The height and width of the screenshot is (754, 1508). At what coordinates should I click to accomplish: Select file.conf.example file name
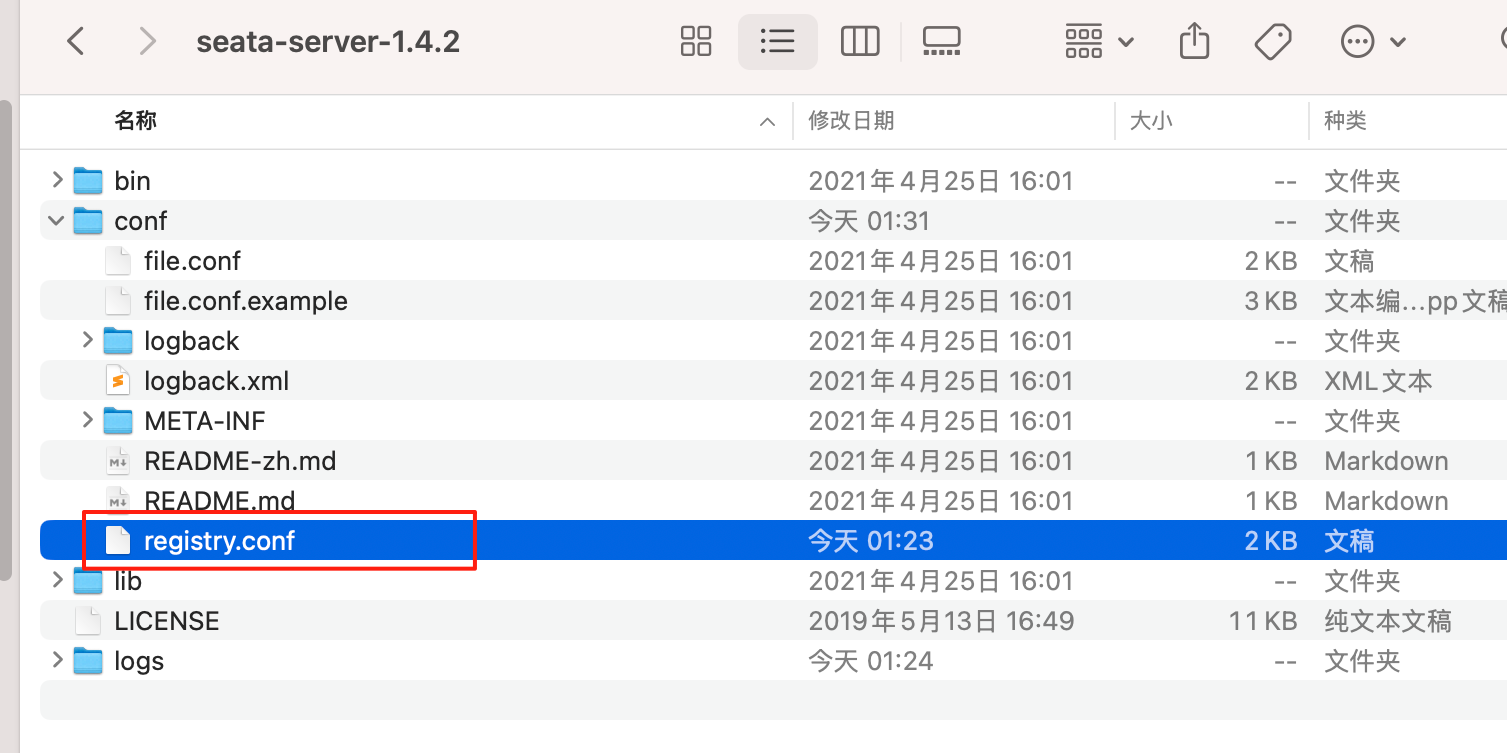pyautogui.click(x=246, y=301)
